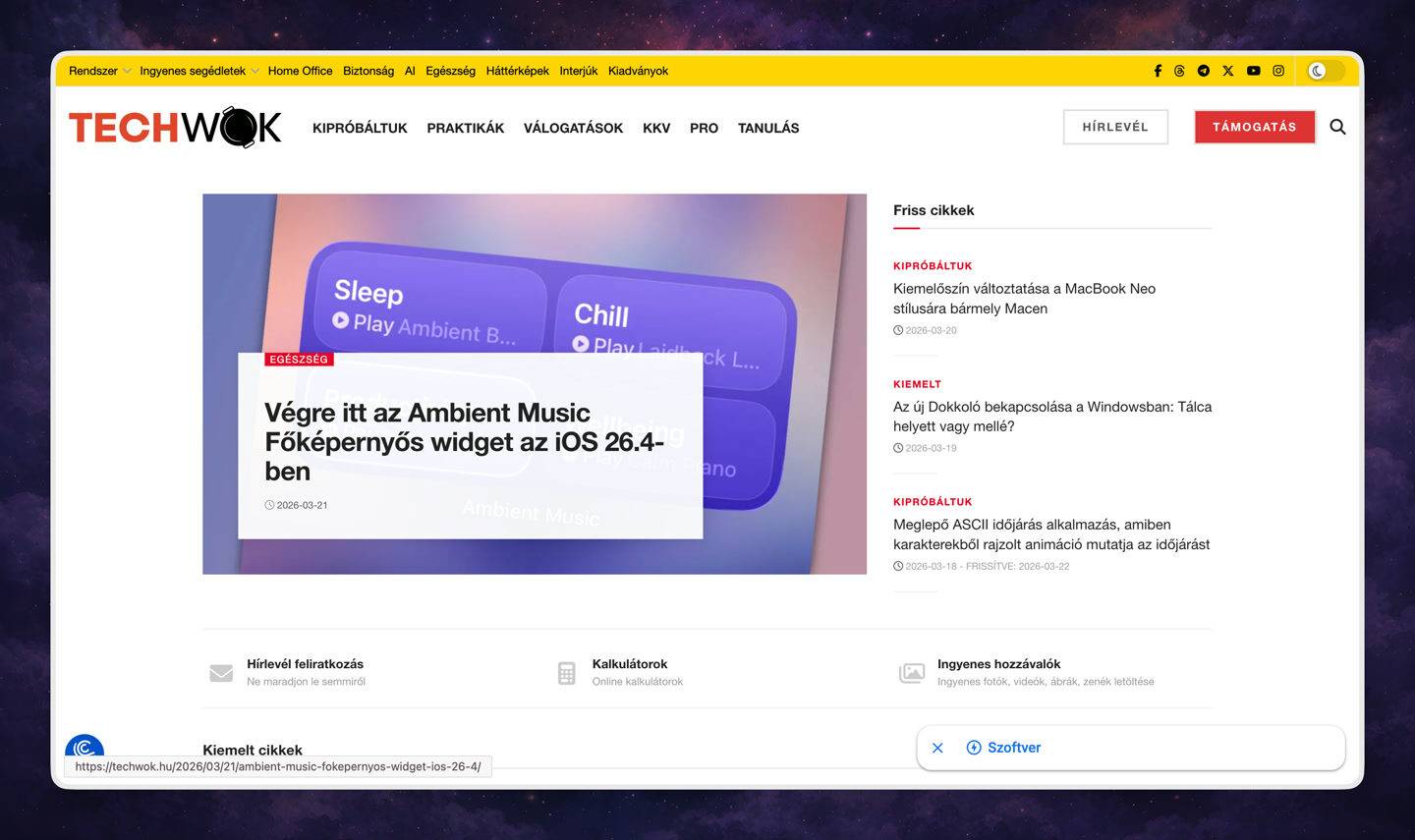1415x840 pixels.
Task: Click the red TÁMOGATÁS button
Action: 1255,127
